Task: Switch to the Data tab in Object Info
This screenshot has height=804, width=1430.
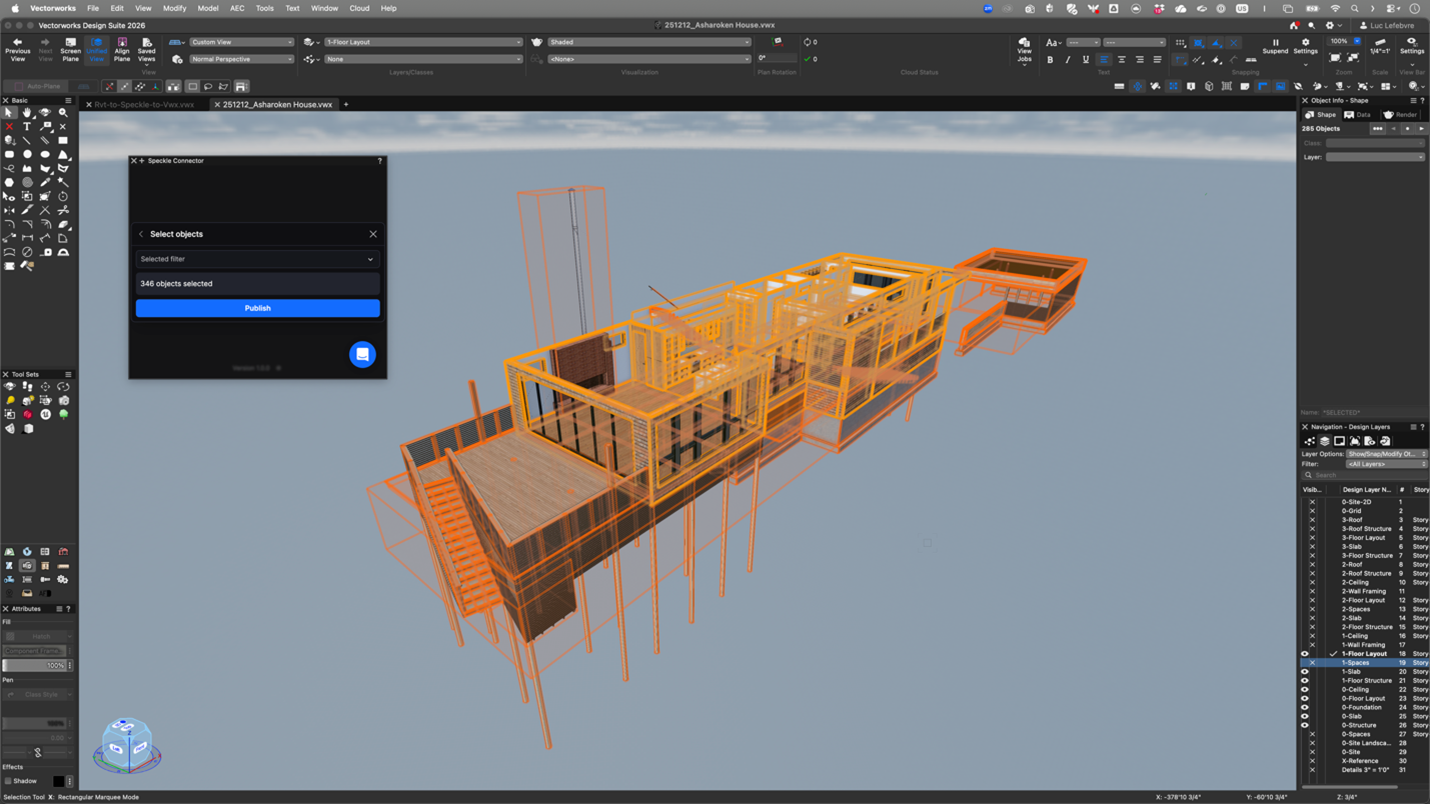Action: [1356, 115]
